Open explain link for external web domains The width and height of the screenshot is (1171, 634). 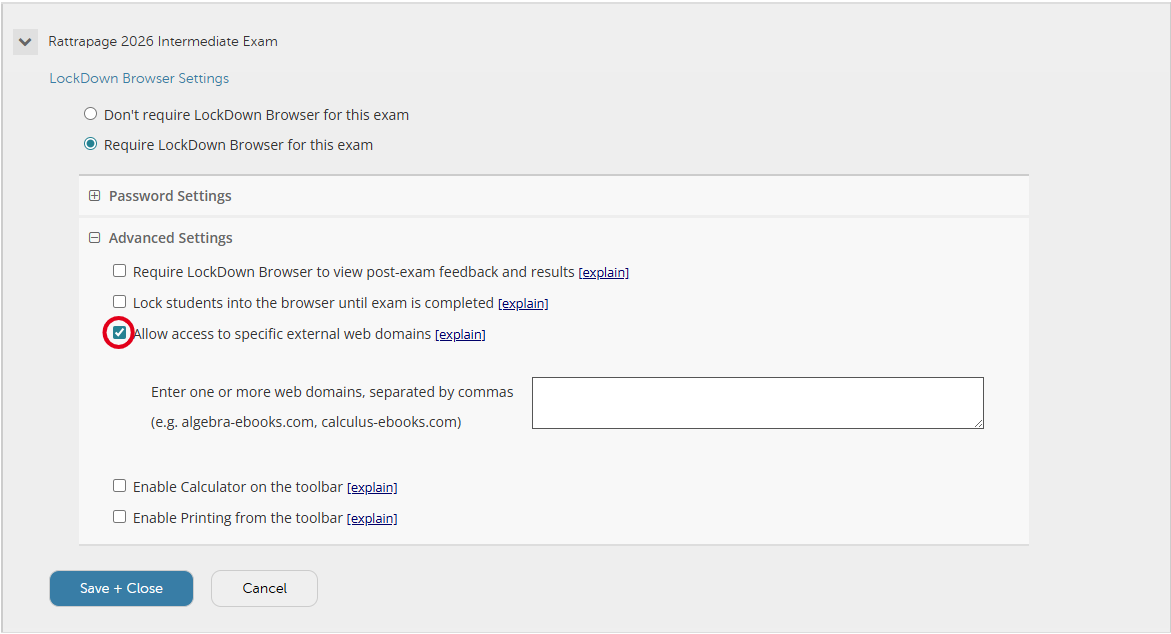point(460,335)
